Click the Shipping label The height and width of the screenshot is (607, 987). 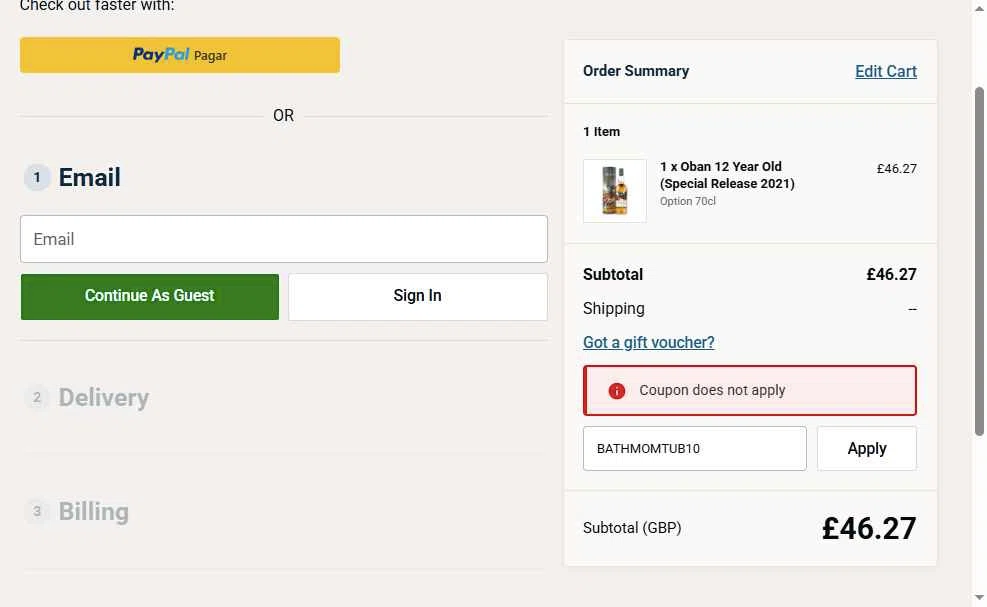click(614, 309)
